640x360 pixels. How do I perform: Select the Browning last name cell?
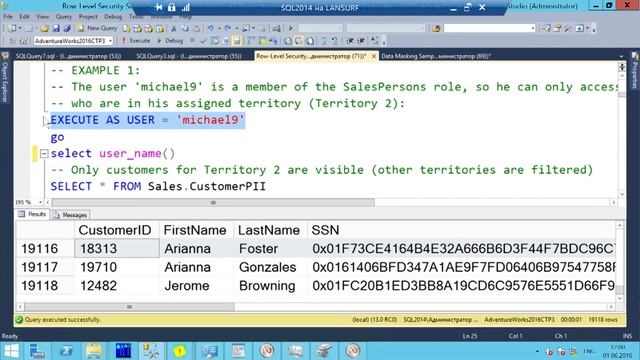(271, 286)
